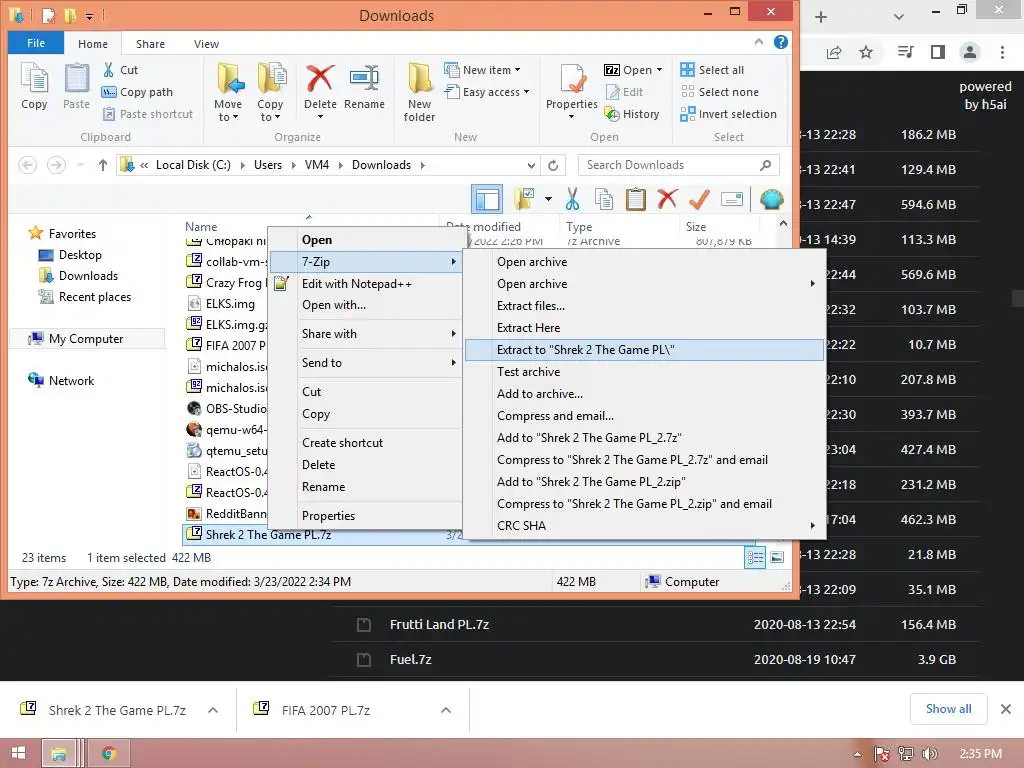This screenshot has height=768, width=1024.
Task: Click Copy path in the ribbon
Action: click(x=137, y=92)
